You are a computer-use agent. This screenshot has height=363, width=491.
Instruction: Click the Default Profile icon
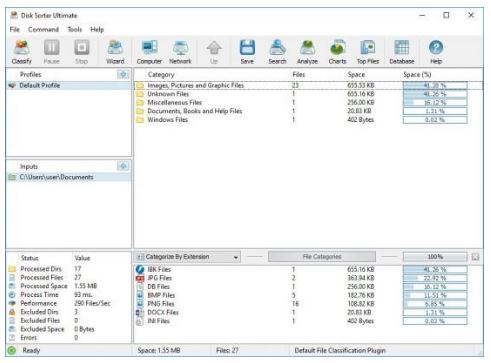[12, 85]
